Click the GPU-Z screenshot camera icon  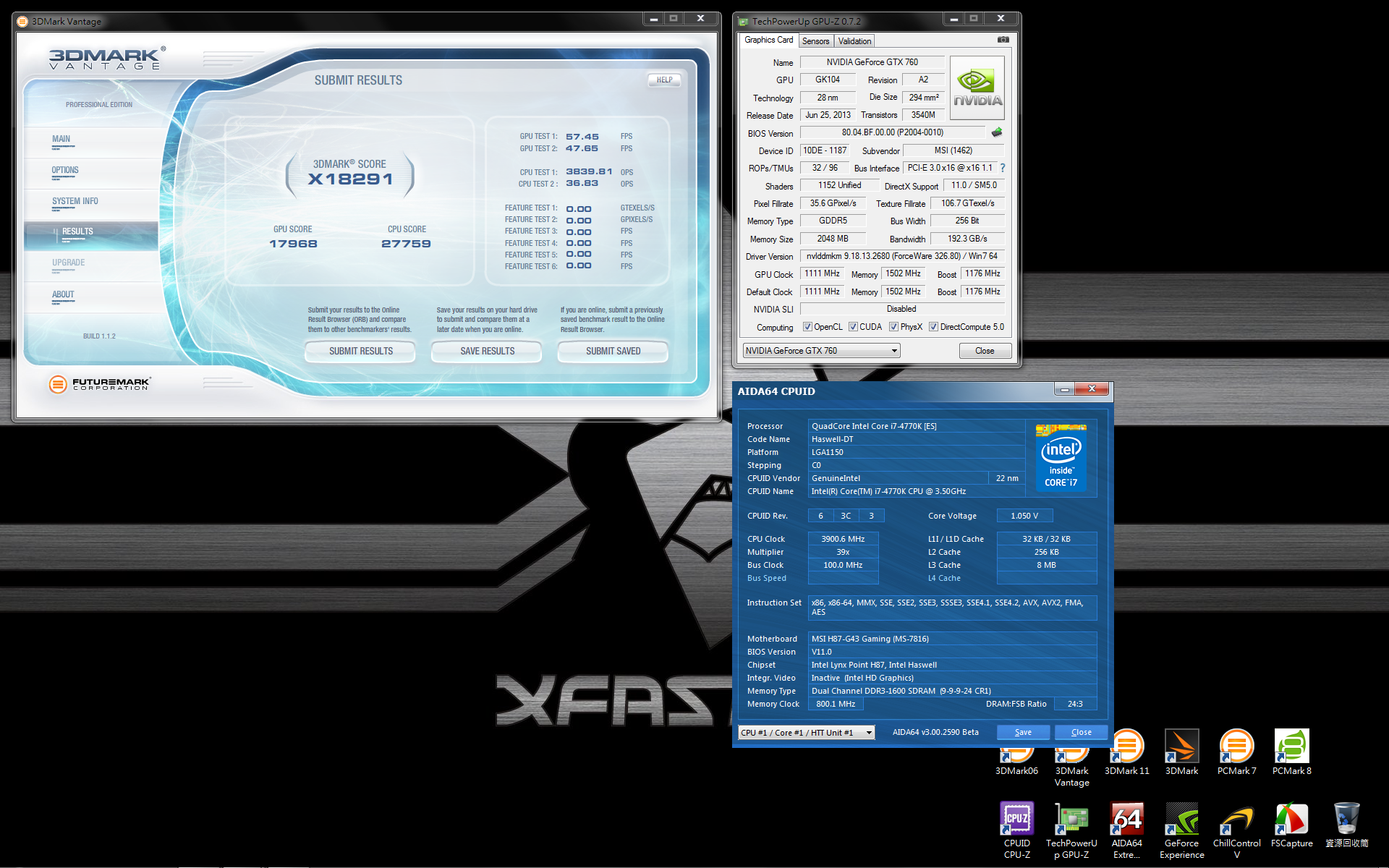click(1003, 40)
